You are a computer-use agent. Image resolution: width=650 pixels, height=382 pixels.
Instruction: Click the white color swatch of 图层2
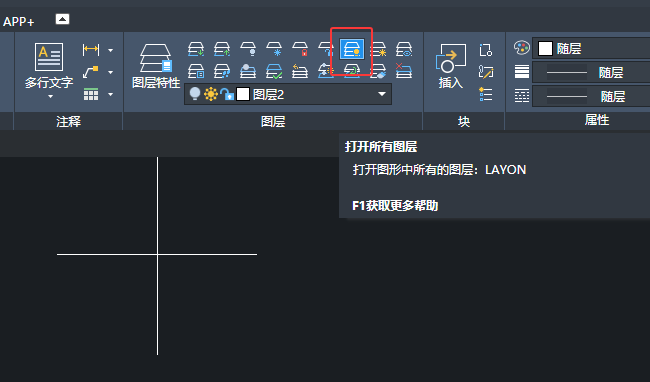(x=243, y=94)
